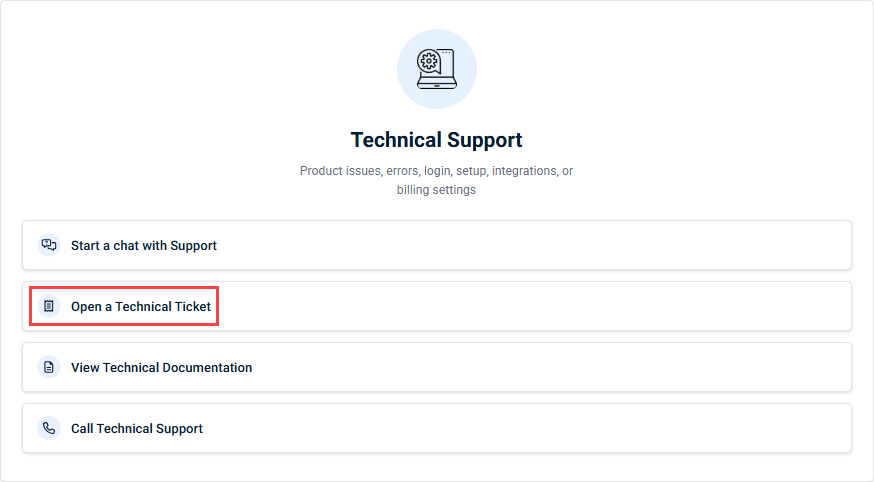This screenshot has width=874, height=482.
Task: Select the "Call Technical Support" label text
Action: click(x=137, y=428)
